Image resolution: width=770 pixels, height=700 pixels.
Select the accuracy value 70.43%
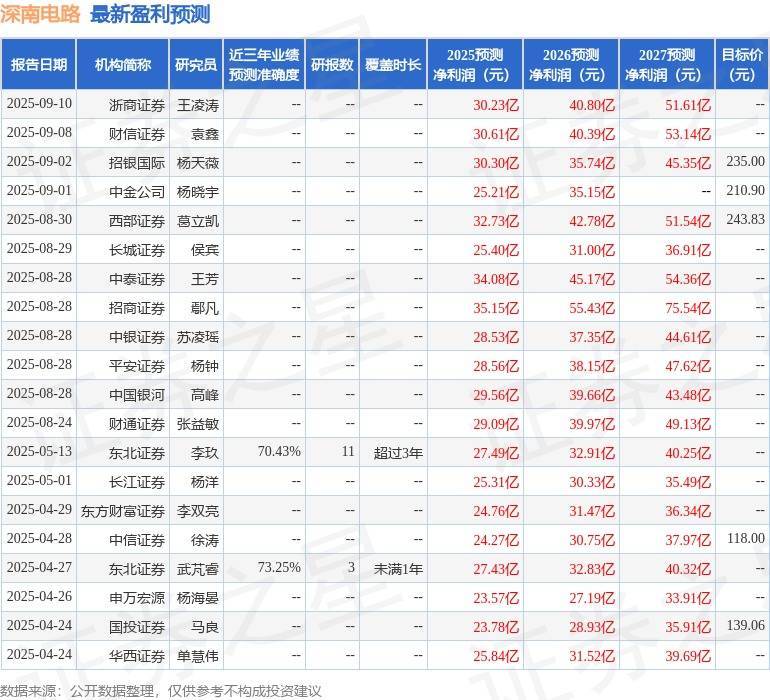pyautogui.click(x=279, y=451)
